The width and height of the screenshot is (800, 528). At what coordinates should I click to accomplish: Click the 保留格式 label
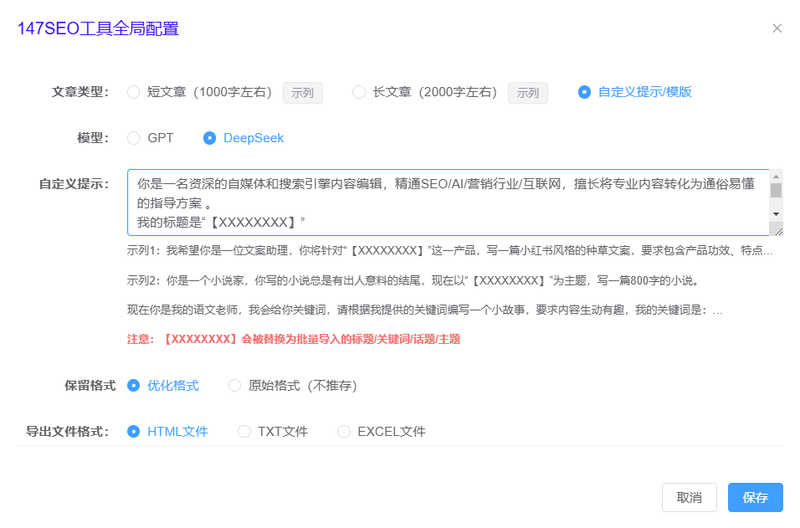pos(90,386)
